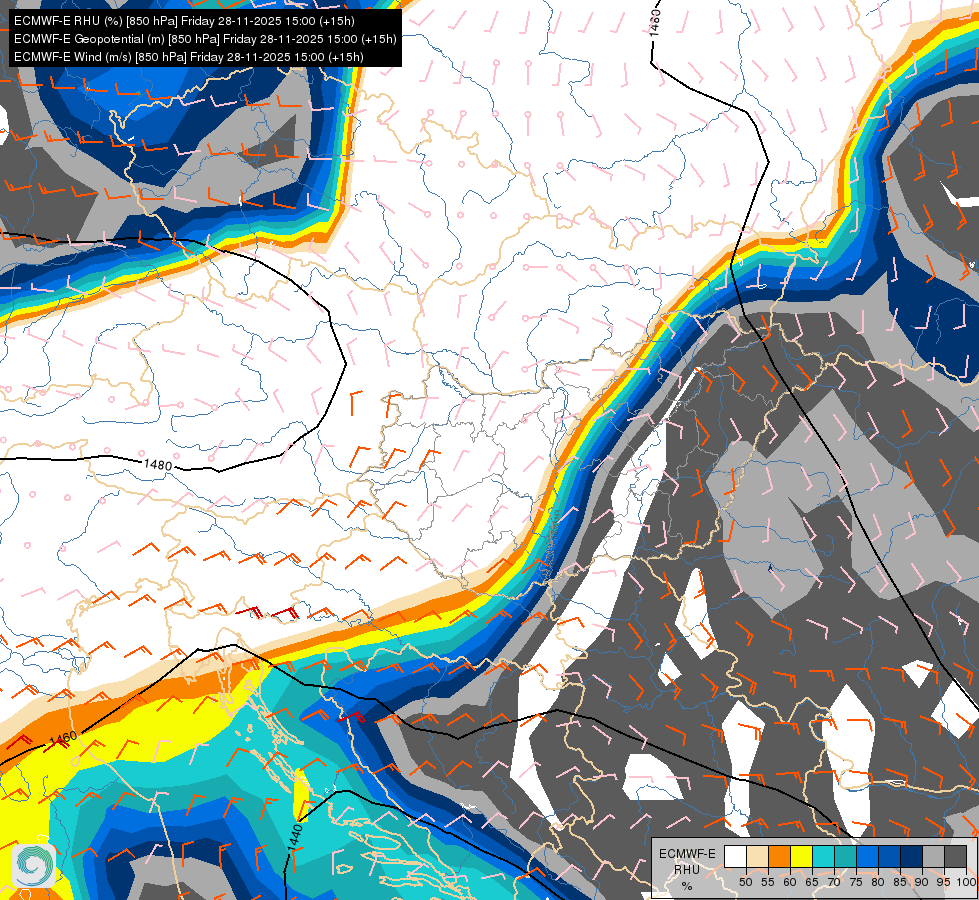Viewport: 979px width, 900px height.
Task: Click the 1480 label on the closed western contour
Action: coord(158,465)
